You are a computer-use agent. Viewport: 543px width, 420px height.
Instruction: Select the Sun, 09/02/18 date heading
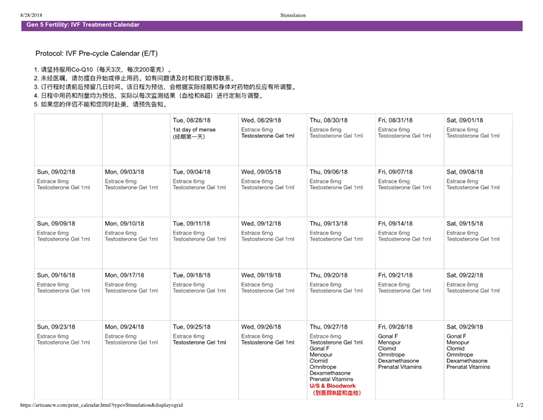[x=56, y=172]
